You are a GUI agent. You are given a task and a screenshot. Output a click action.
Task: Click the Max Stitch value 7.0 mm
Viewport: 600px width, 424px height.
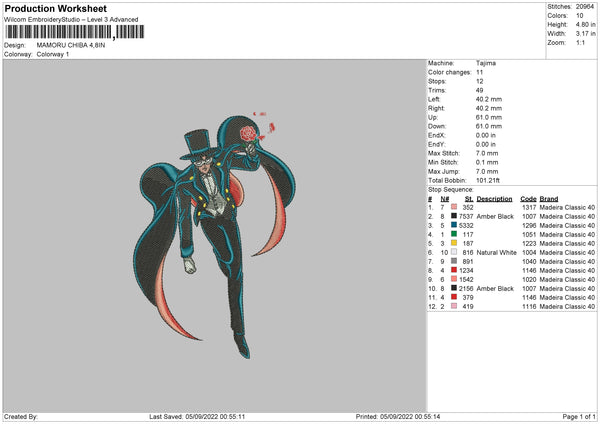(x=487, y=153)
